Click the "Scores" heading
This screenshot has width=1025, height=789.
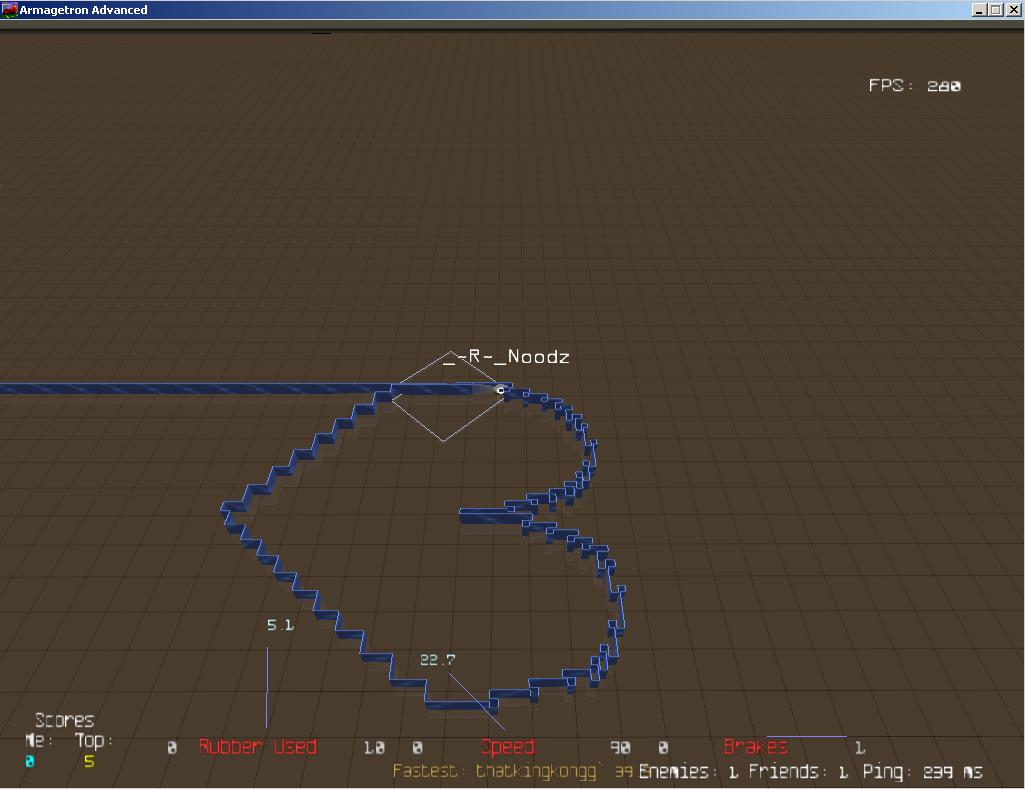pyautogui.click(x=64, y=720)
